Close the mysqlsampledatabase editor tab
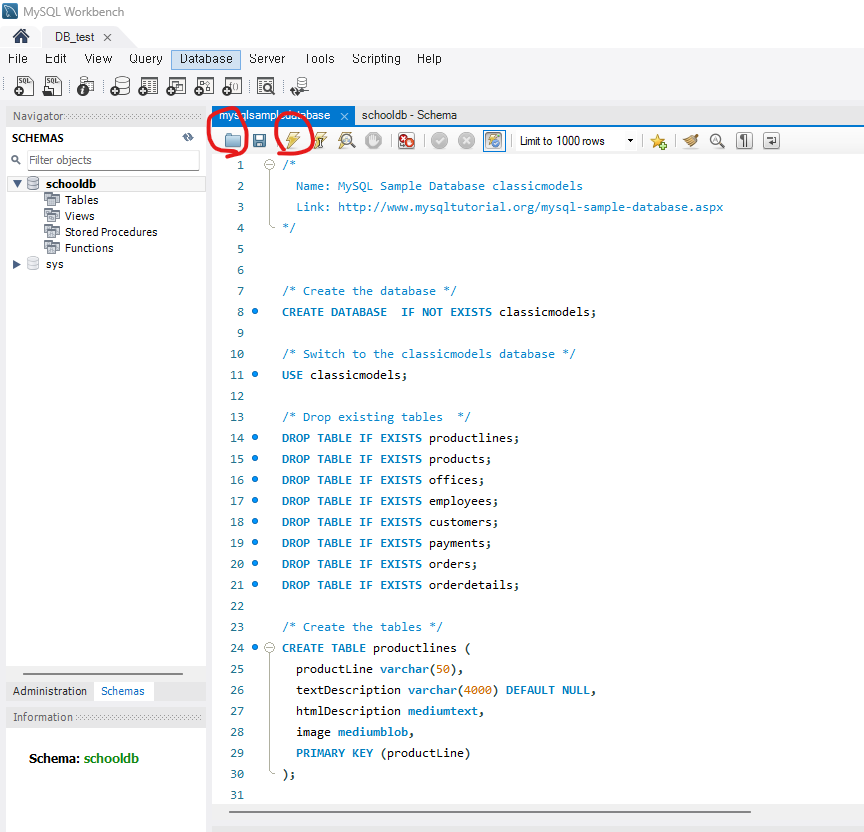The image size is (864, 832). pyautogui.click(x=344, y=116)
